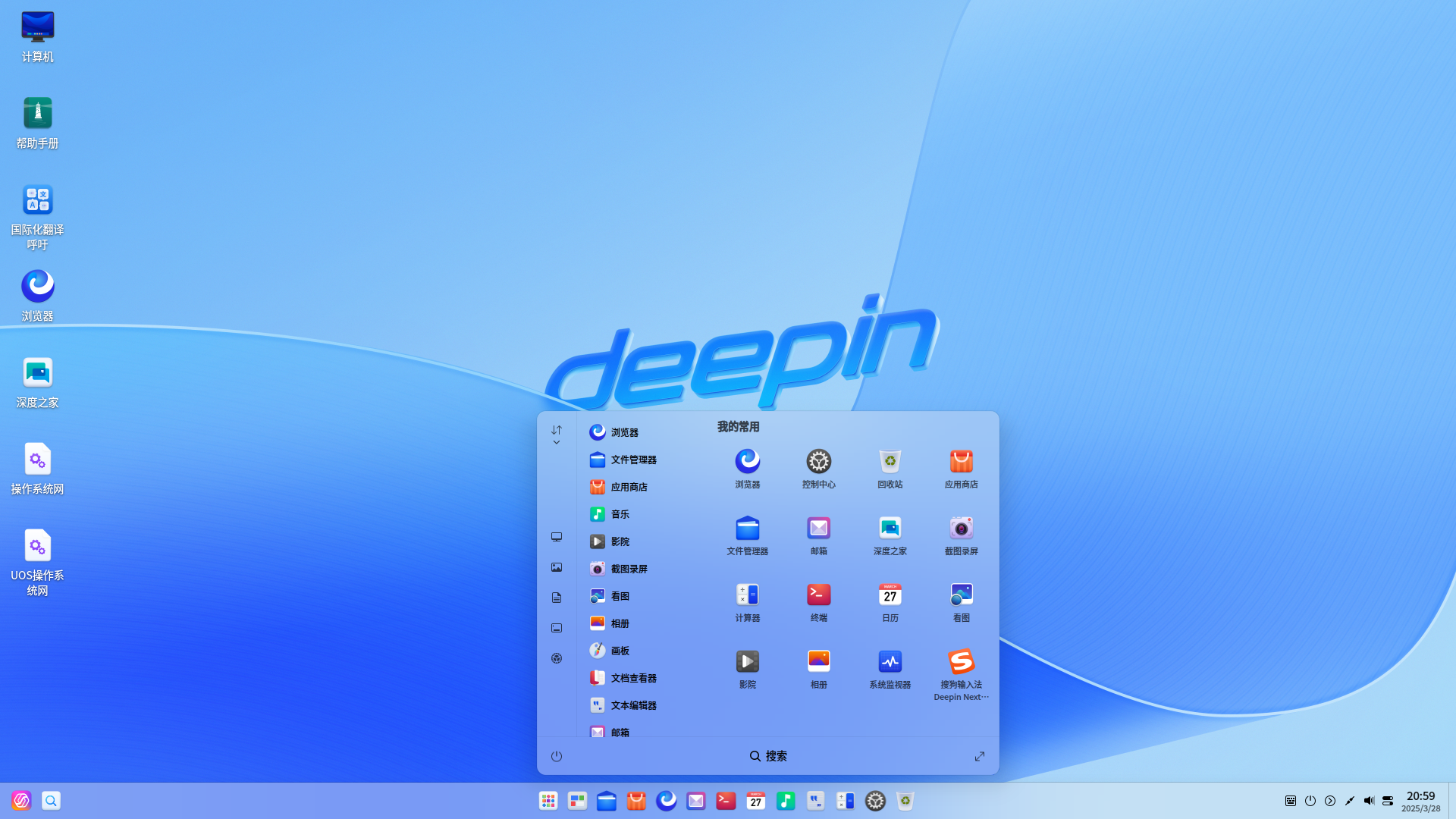
Task: Open 影院 in the launcher grid
Action: [747, 668]
